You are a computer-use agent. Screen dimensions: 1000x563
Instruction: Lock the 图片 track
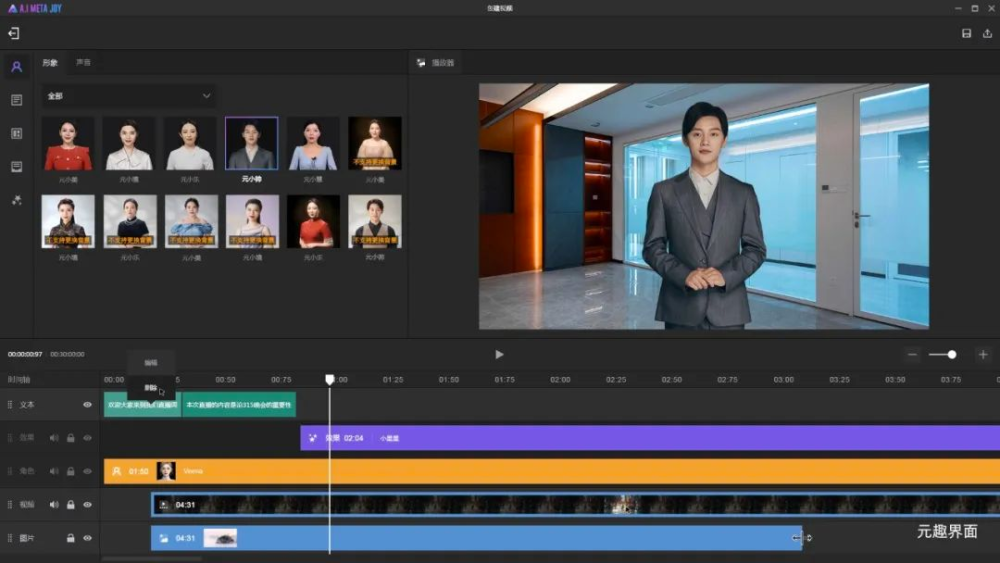point(71,538)
